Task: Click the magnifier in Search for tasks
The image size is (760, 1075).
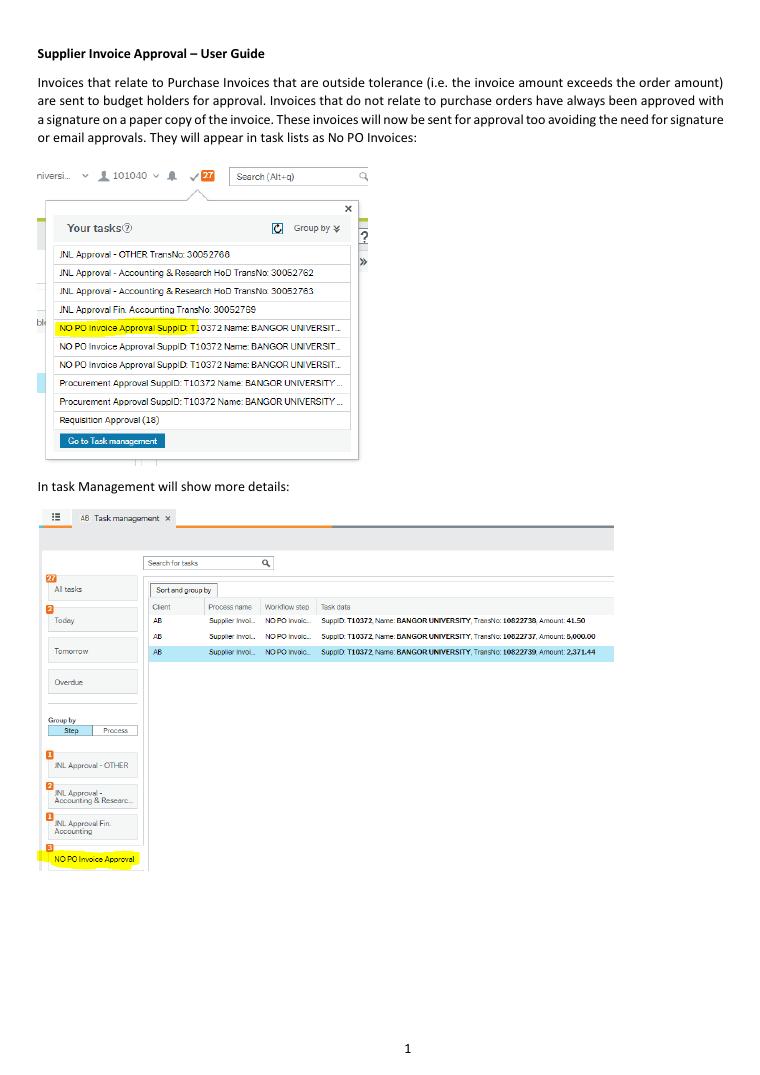Action: [x=266, y=563]
